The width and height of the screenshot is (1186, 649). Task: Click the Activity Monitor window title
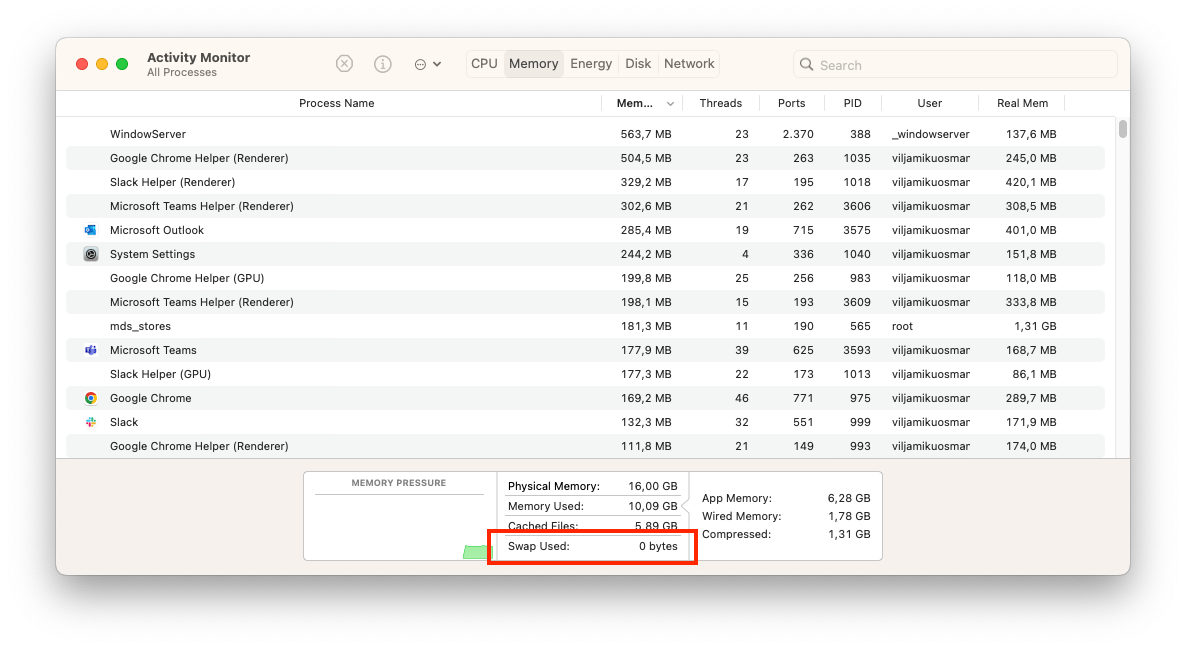point(198,57)
